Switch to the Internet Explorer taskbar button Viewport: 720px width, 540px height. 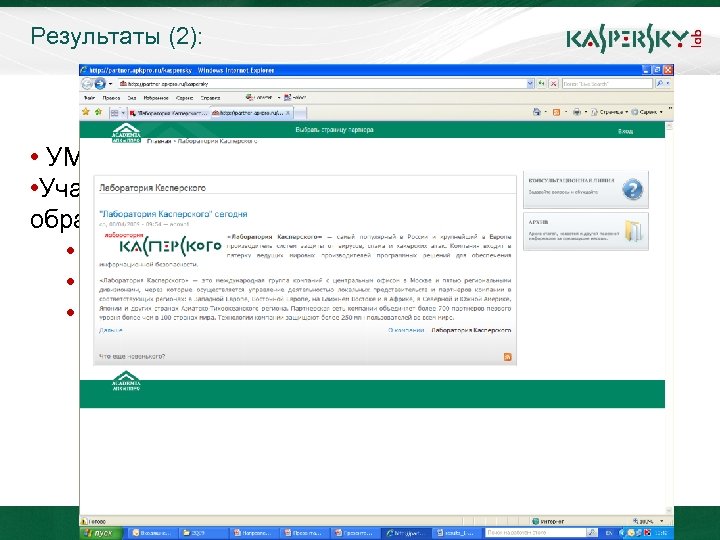point(406,533)
